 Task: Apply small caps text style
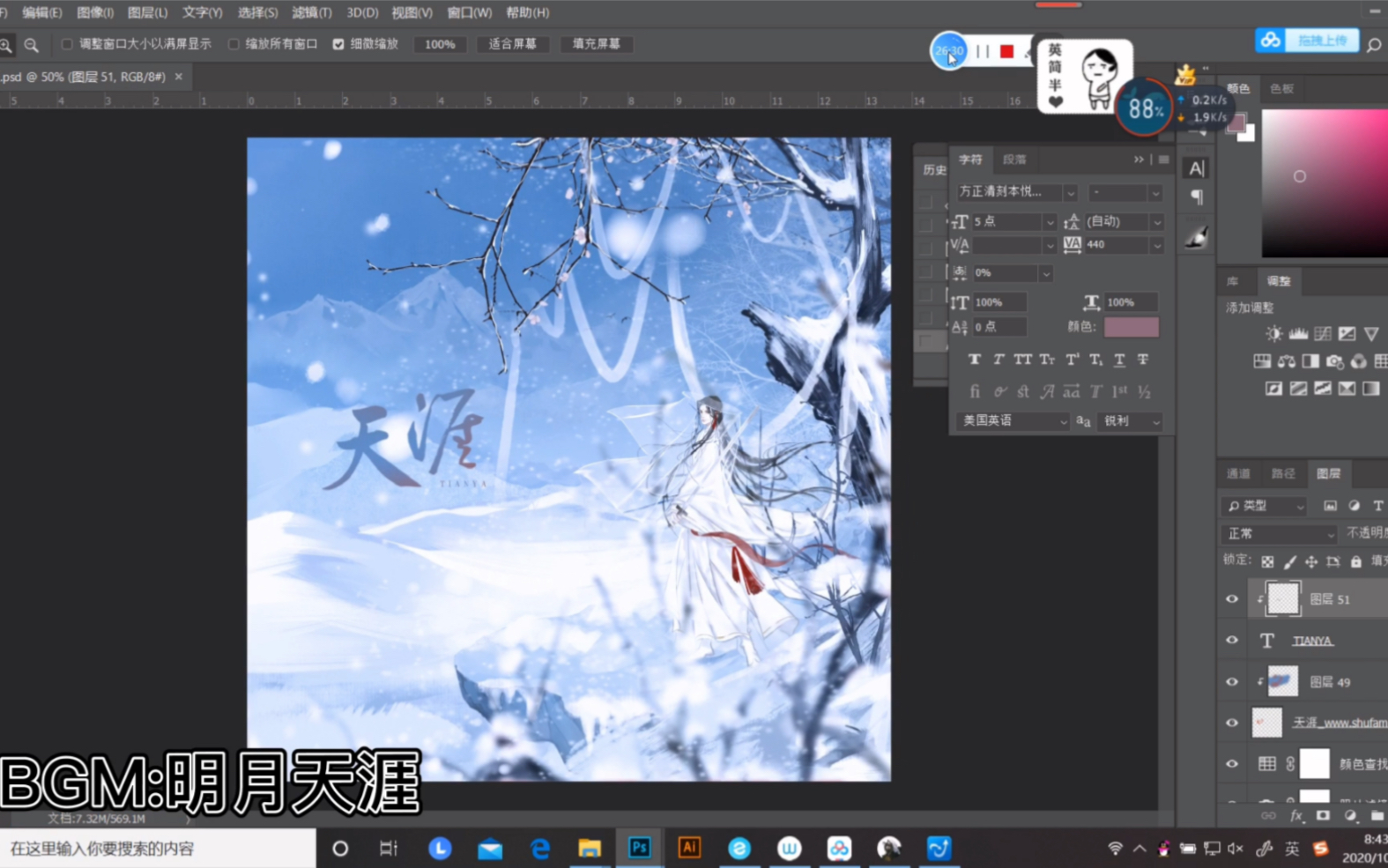[x=1047, y=360]
